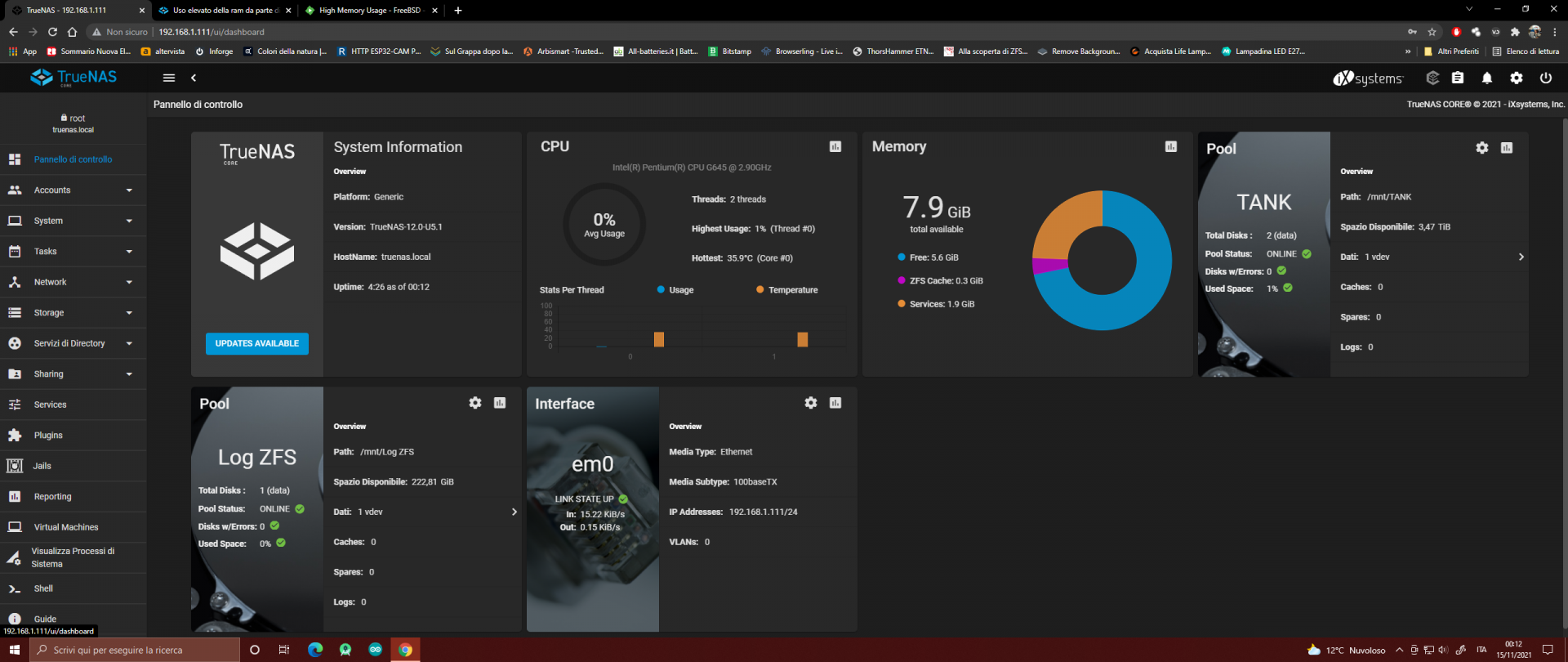
Task: Open the Services menu item
Action: point(51,405)
